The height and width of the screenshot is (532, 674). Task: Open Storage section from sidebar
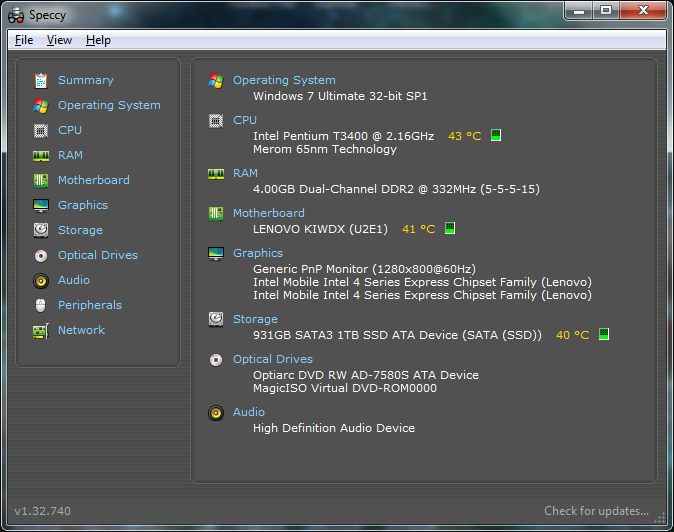(x=80, y=230)
